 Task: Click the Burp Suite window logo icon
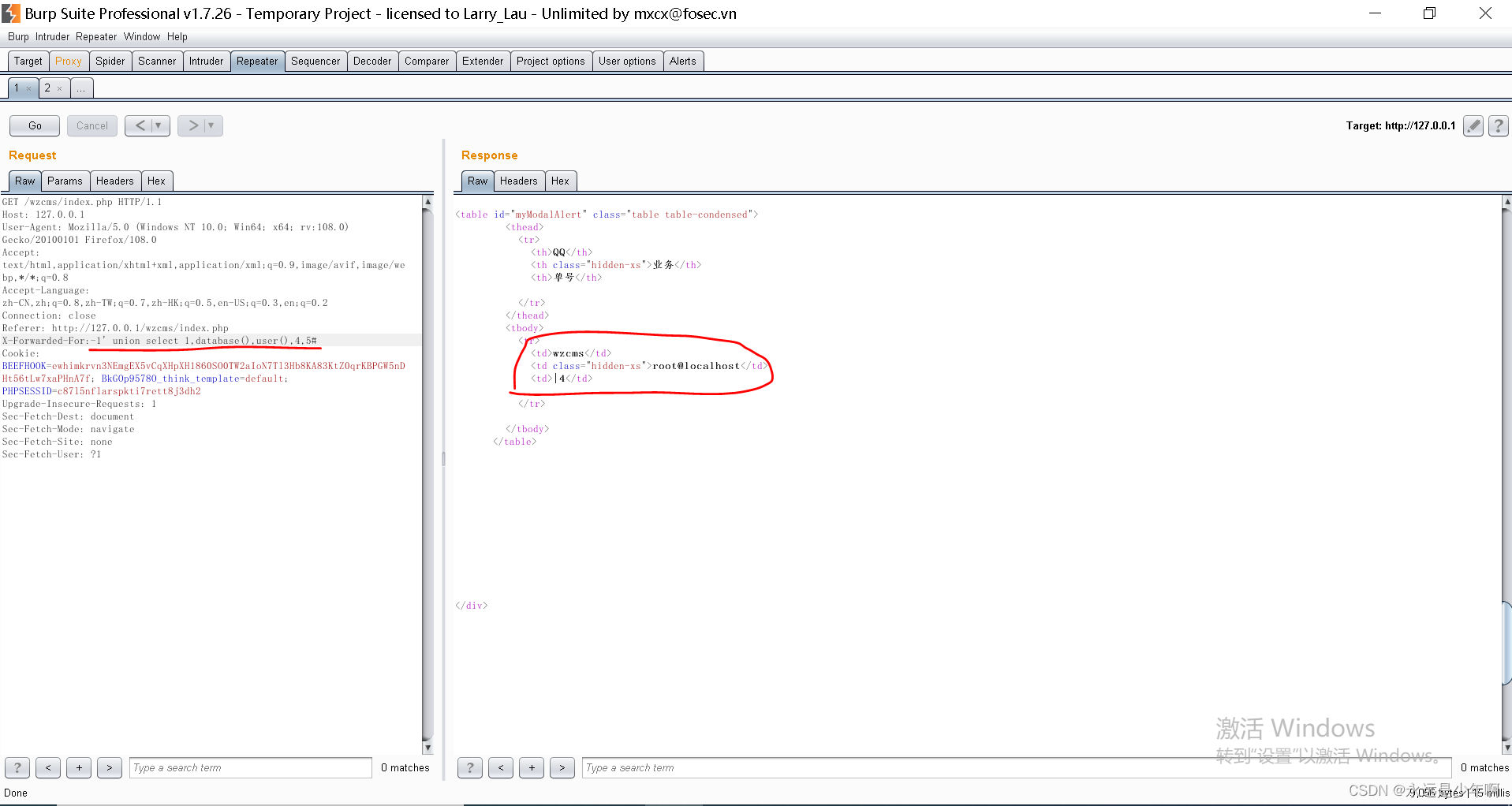[x=11, y=13]
